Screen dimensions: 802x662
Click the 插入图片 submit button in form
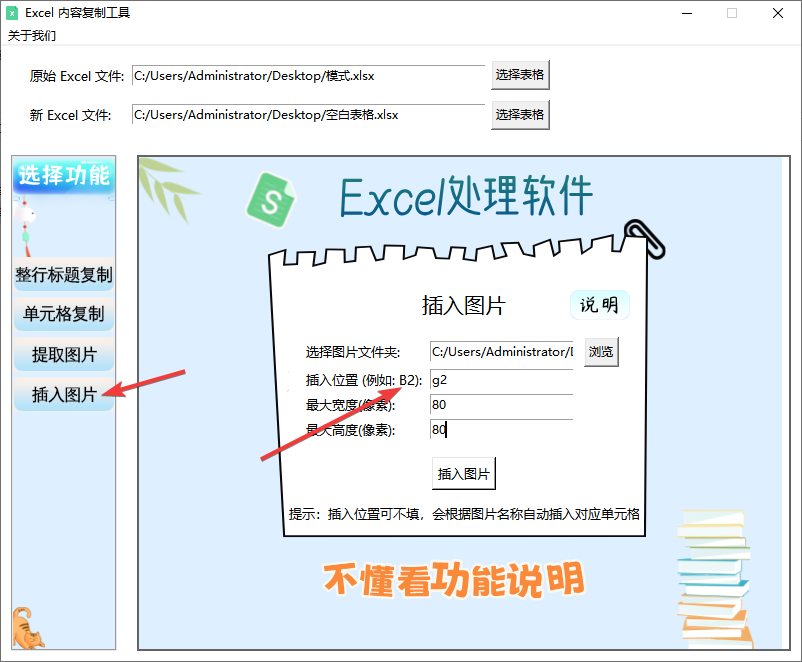point(464,474)
